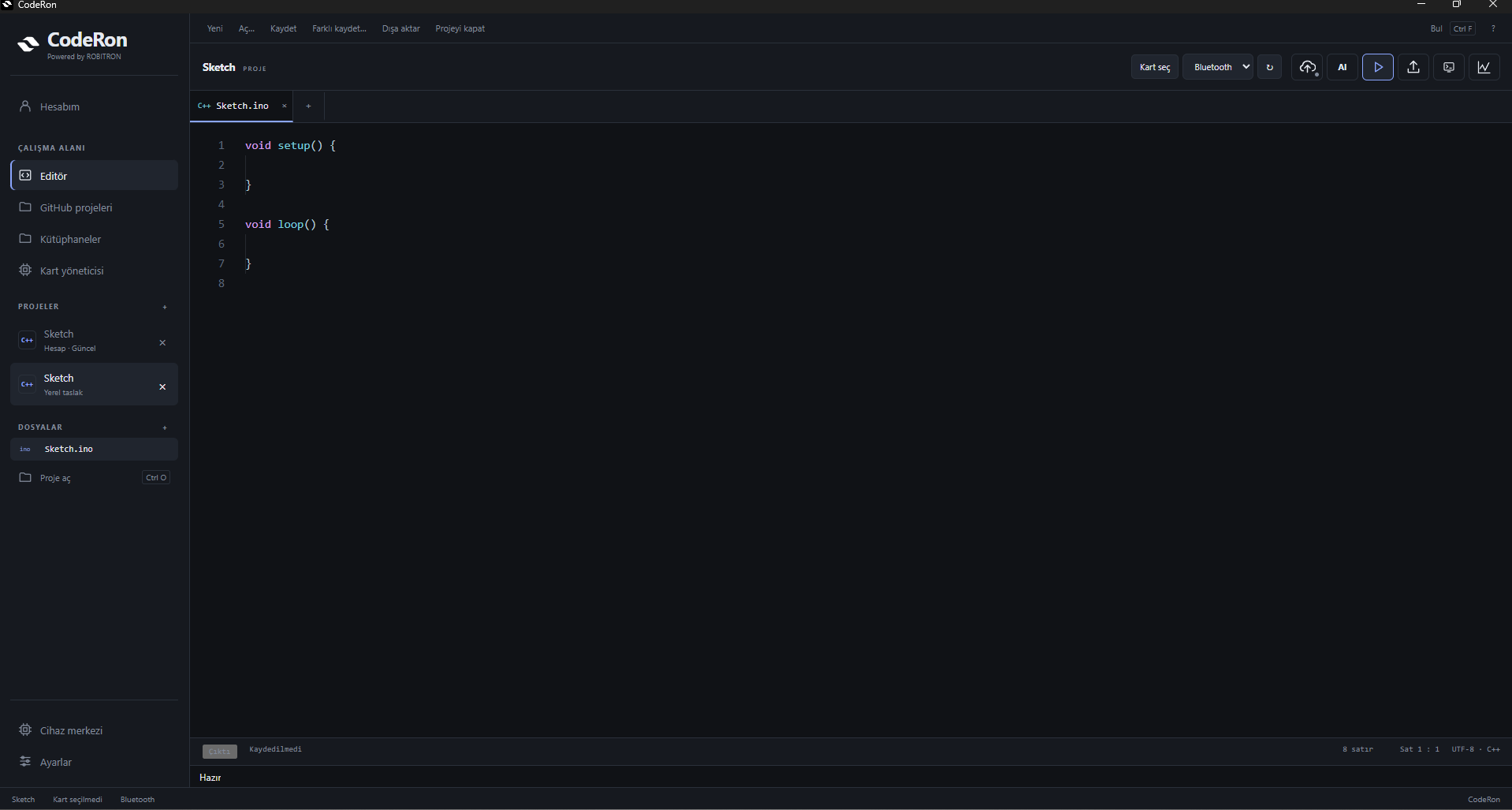Open GitHub projeleri folder
The image size is (1512, 810).
tap(94, 207)
